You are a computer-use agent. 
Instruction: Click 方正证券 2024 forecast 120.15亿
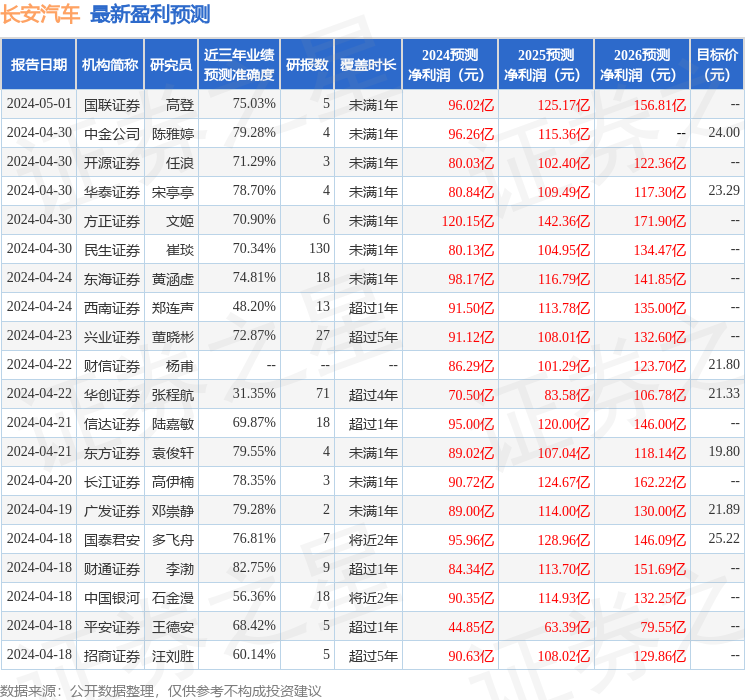pos(468,221)
